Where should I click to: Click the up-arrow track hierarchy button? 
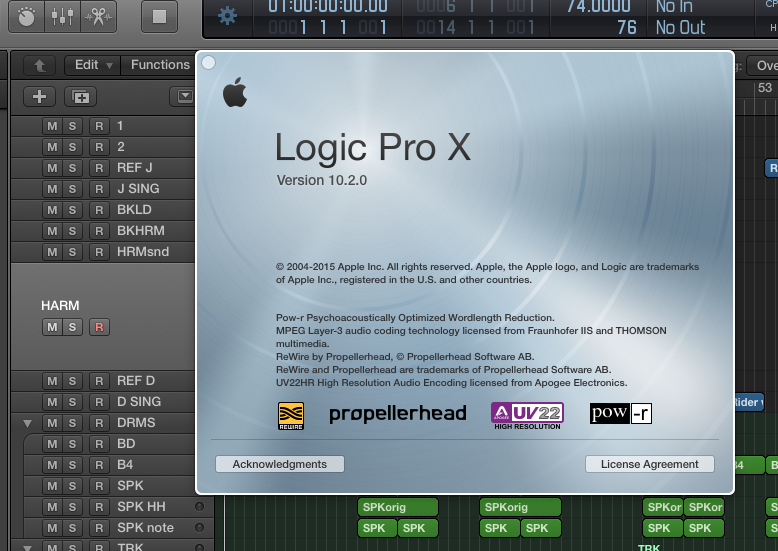(x=40, y=65)
